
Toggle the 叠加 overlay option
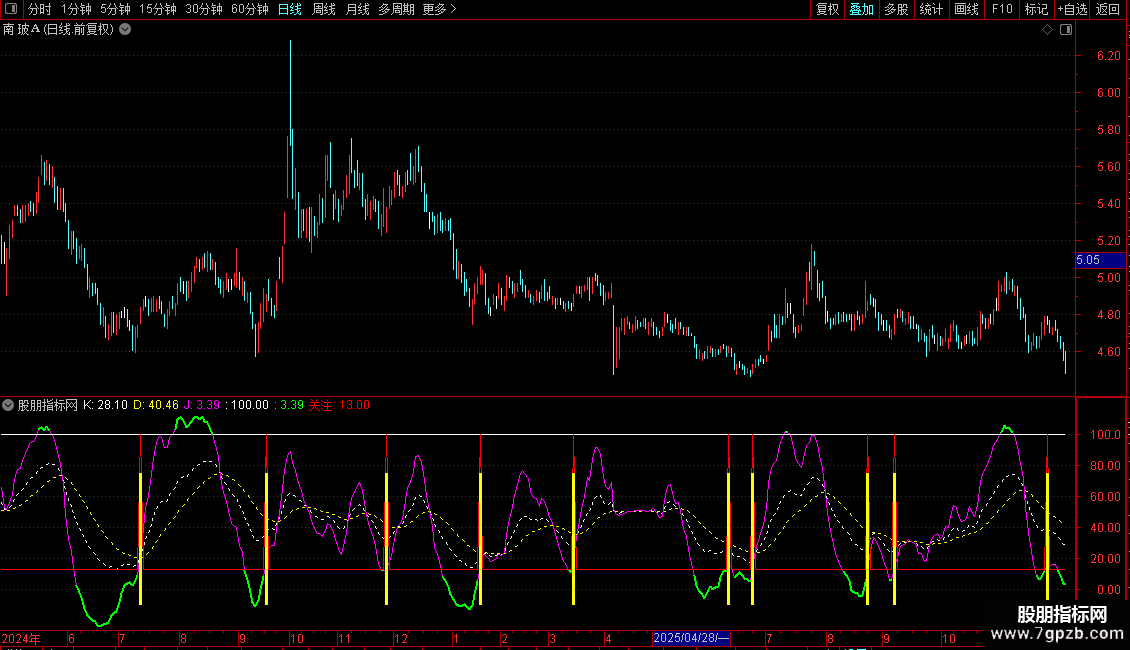(862, 9)
